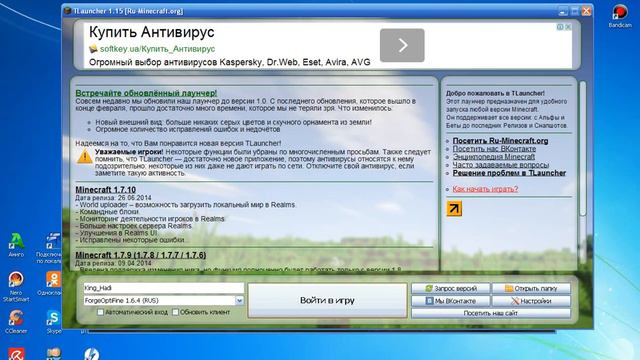The width and height of the screenshot is (640, 360).
Task: Click the King_Hadi username field
Action: click(x=163, y=288)
